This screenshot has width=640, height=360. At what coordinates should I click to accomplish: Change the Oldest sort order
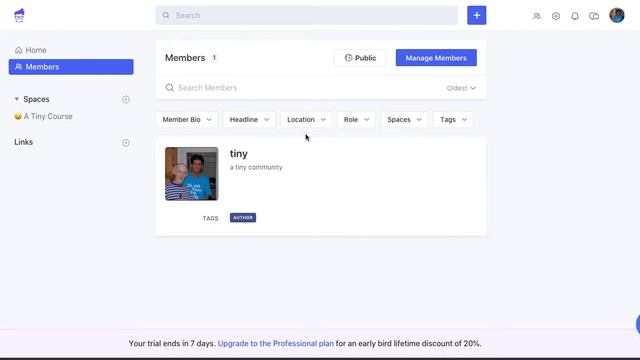click(x=461, y=88)
